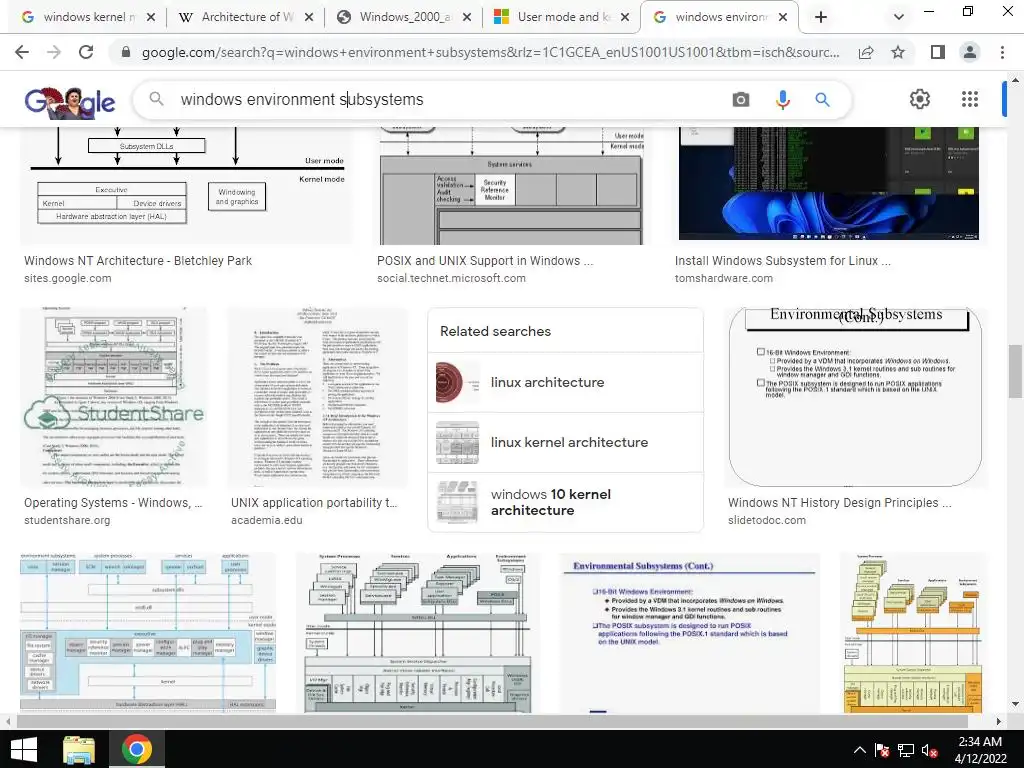Expand tab search chevron
1024x768 pixels.
(x=899, y=17)
